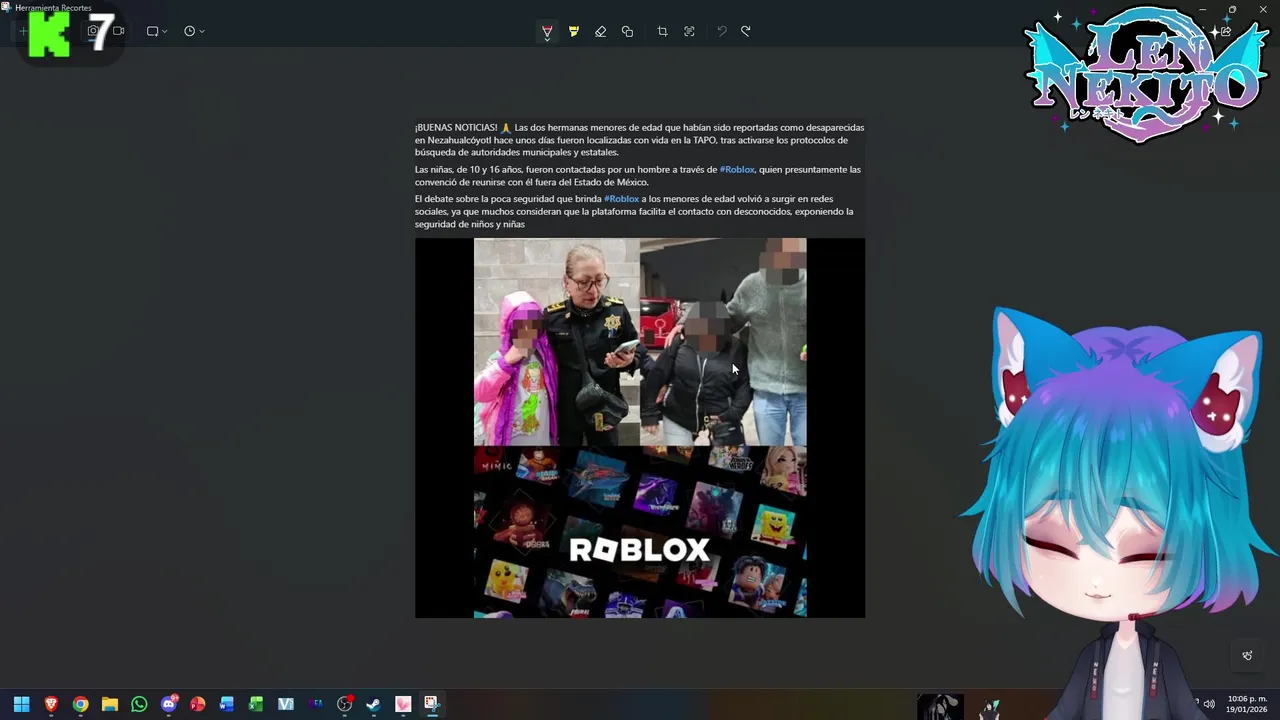Open the V app icon in taskbar

click(x=286, y=704)
